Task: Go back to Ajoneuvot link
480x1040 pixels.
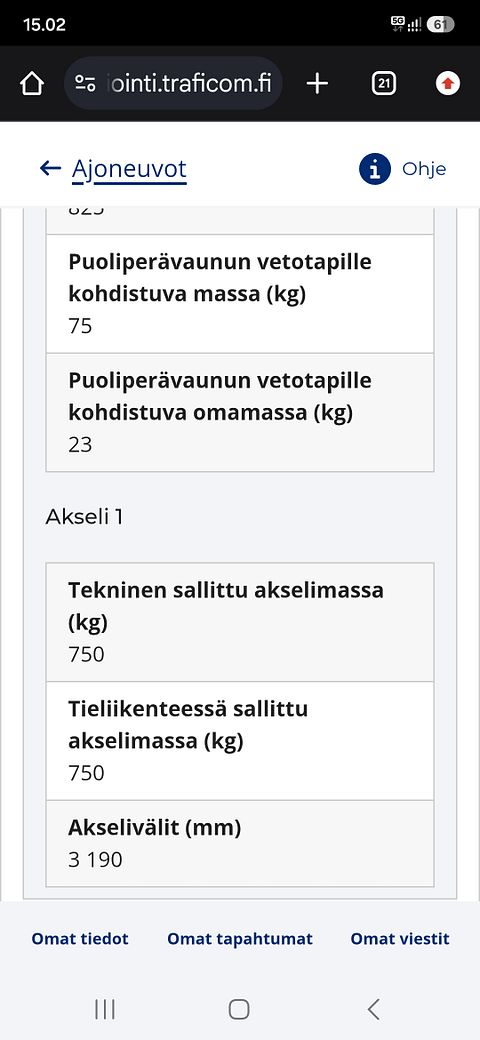Action: click(x=129, y=170)
